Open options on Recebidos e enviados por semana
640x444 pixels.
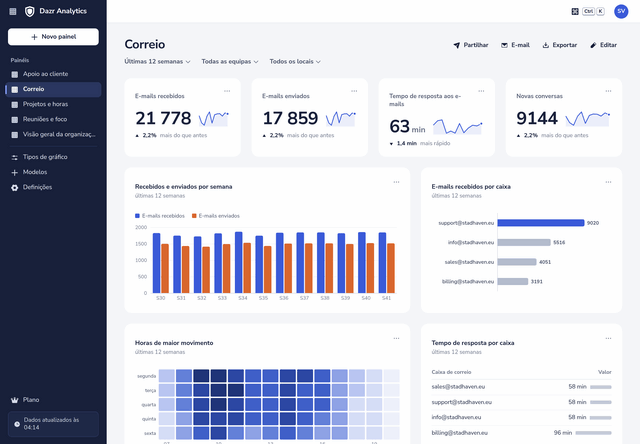396,182
